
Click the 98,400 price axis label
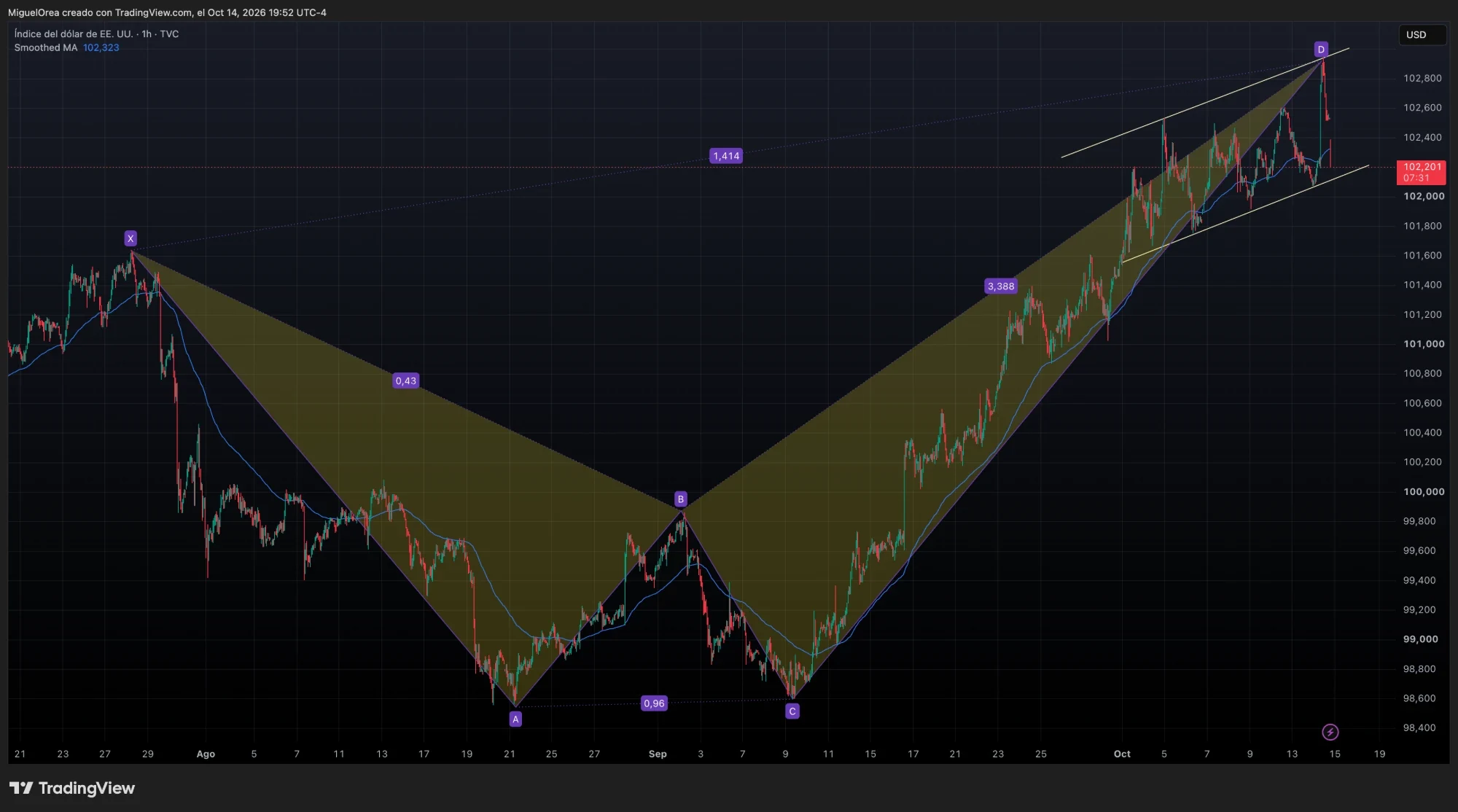click(1419, 728)
